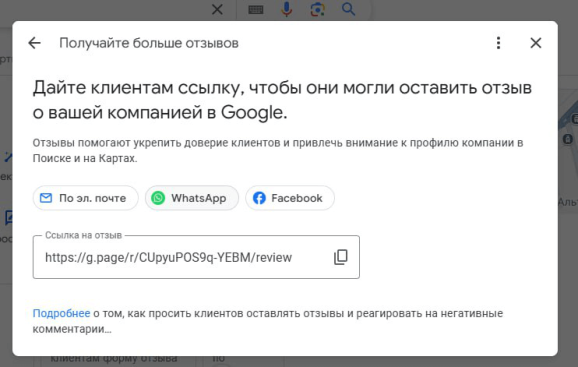Share by email (По эл. почте)
The width and height of the screenshot is (578, 367).
pyautogui.click(x=86, y=198)
